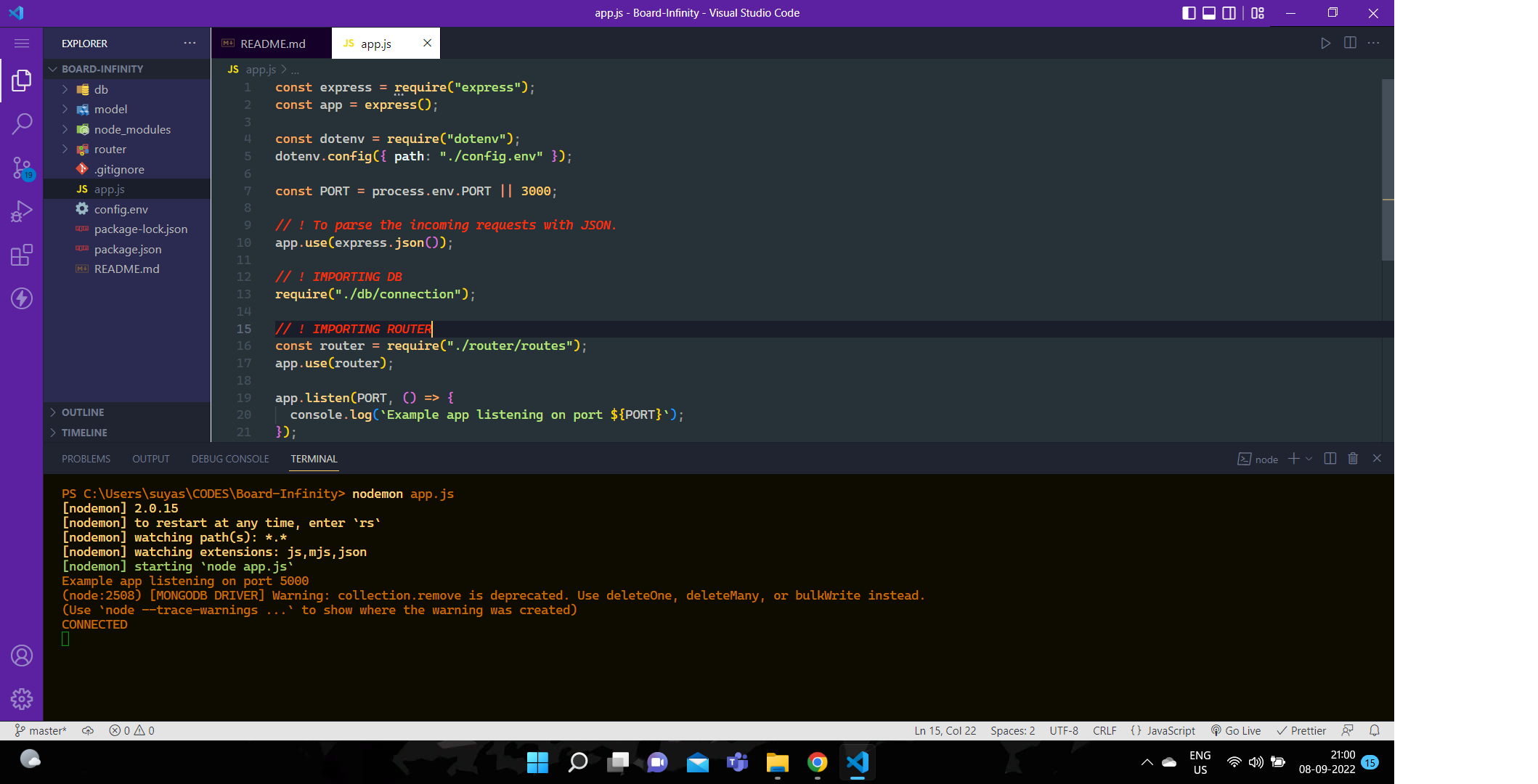The image size is (1538, 784).
Task: Expand the router folder
Action: pyautogui.click(x=127, y=149)
